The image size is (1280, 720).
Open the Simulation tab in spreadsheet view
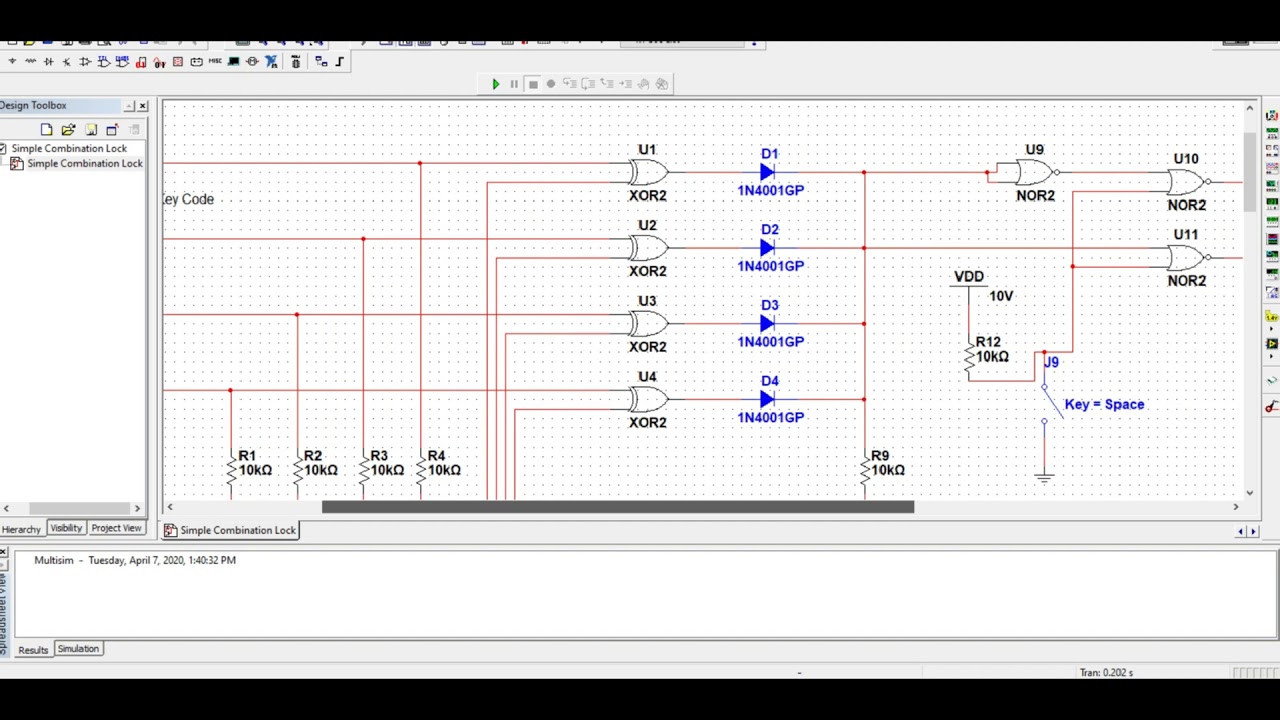pos(78,649)
